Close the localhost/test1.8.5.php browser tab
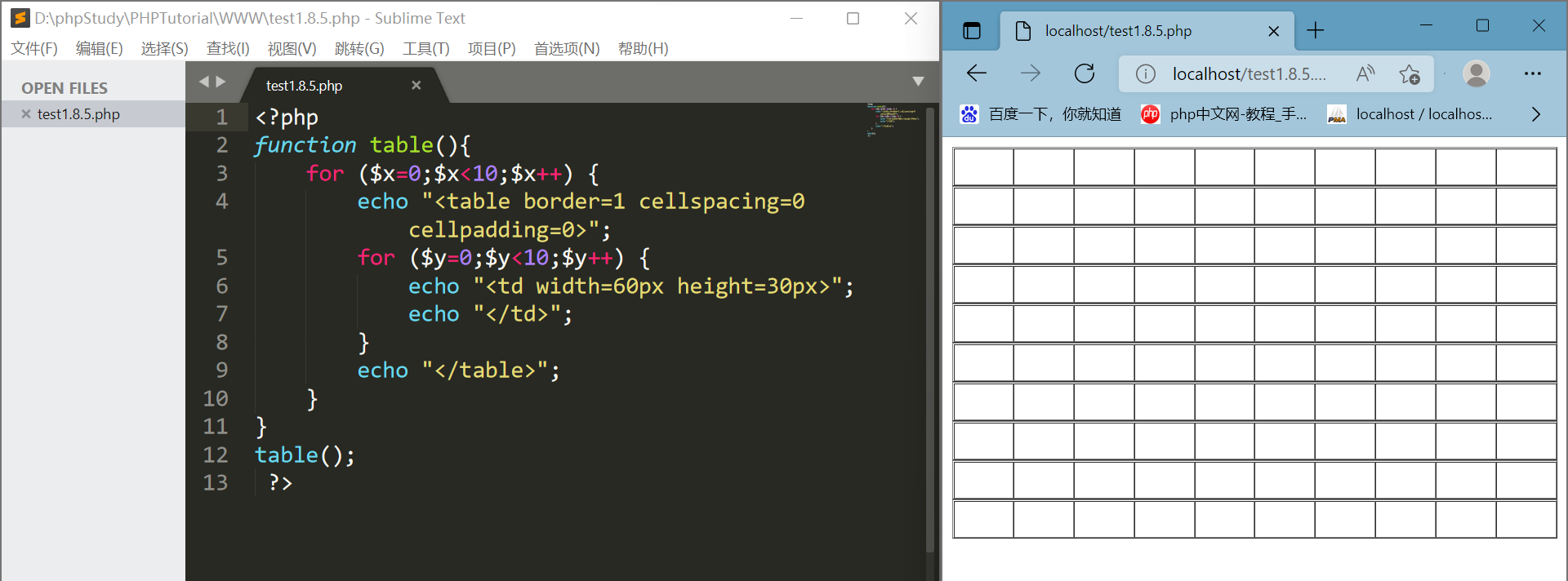This screenshot has height=581, width=1568. [1273, 31]
